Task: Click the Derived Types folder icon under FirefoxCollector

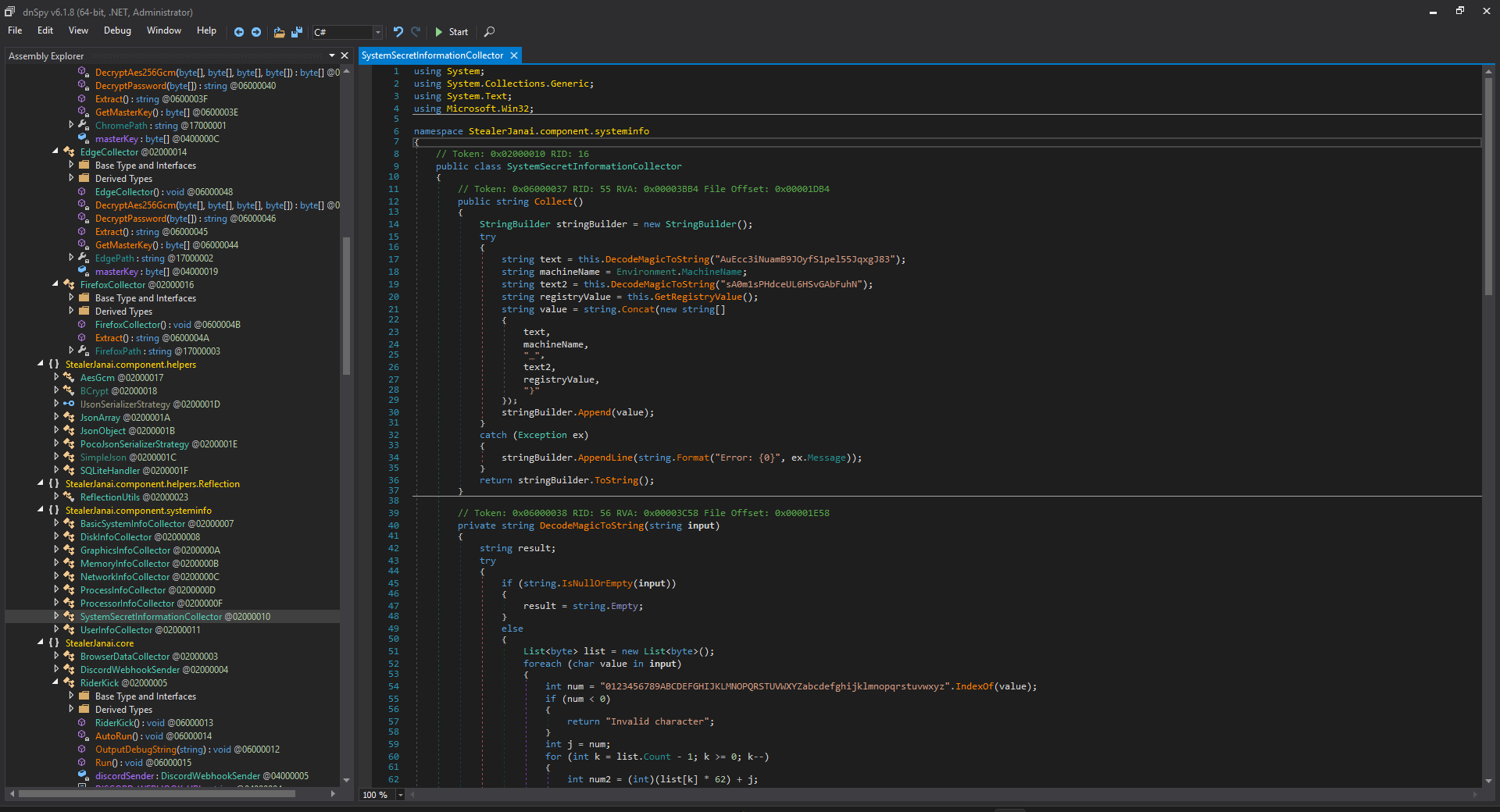Action: pos(84,312)
